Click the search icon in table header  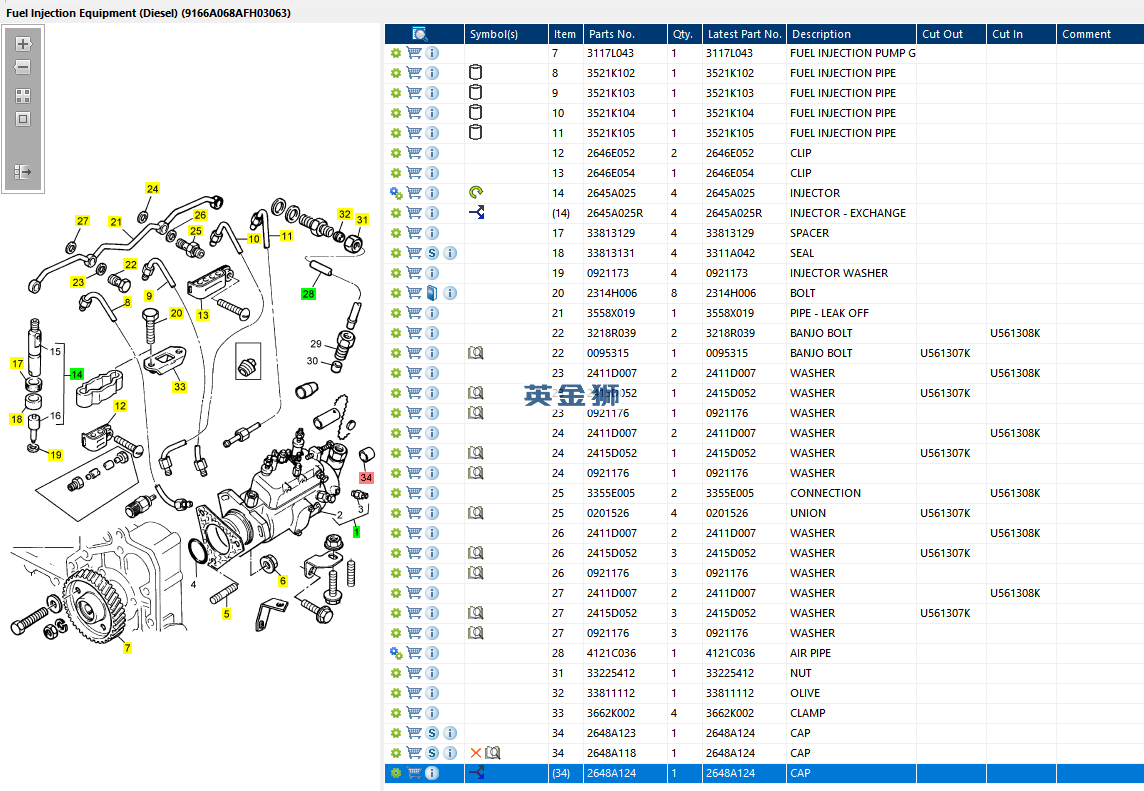pos(420,34)
